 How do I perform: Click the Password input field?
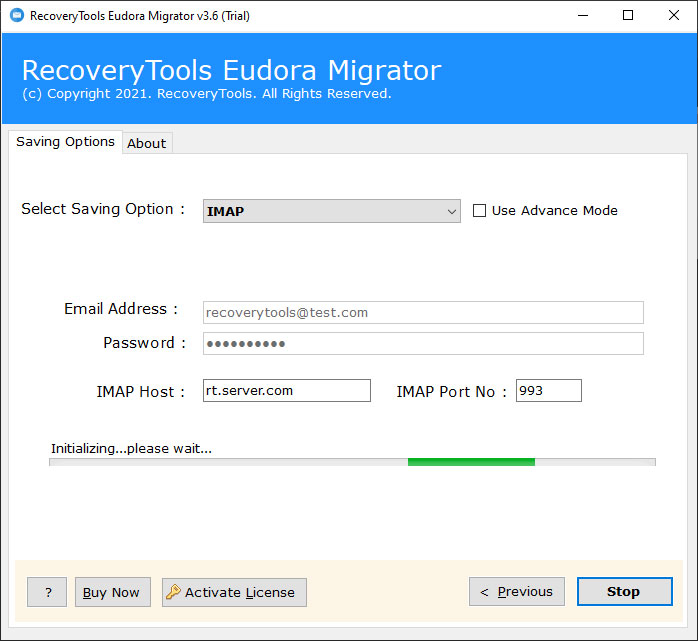[423, 344]
